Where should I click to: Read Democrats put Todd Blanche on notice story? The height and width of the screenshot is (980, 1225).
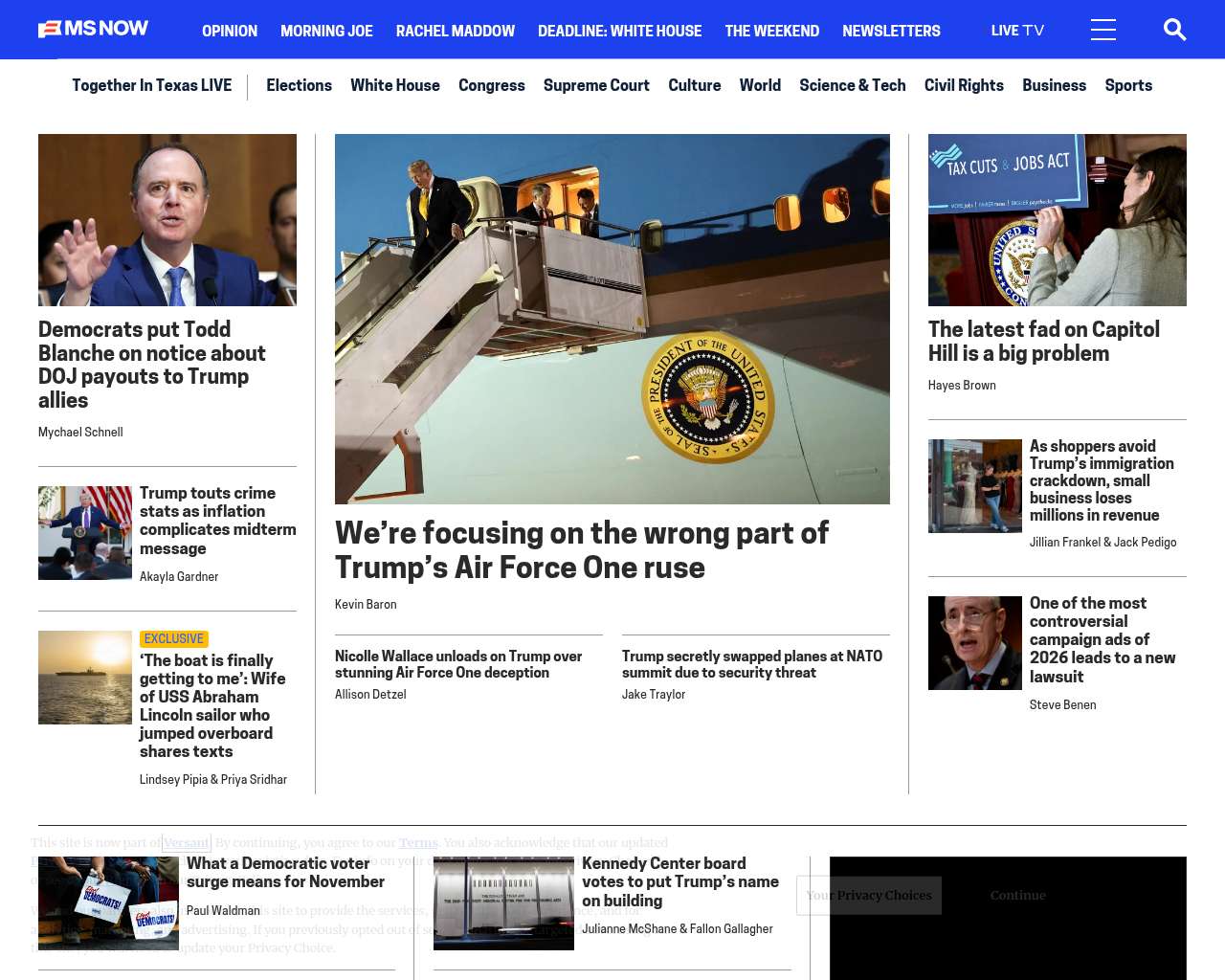[152, 365]
